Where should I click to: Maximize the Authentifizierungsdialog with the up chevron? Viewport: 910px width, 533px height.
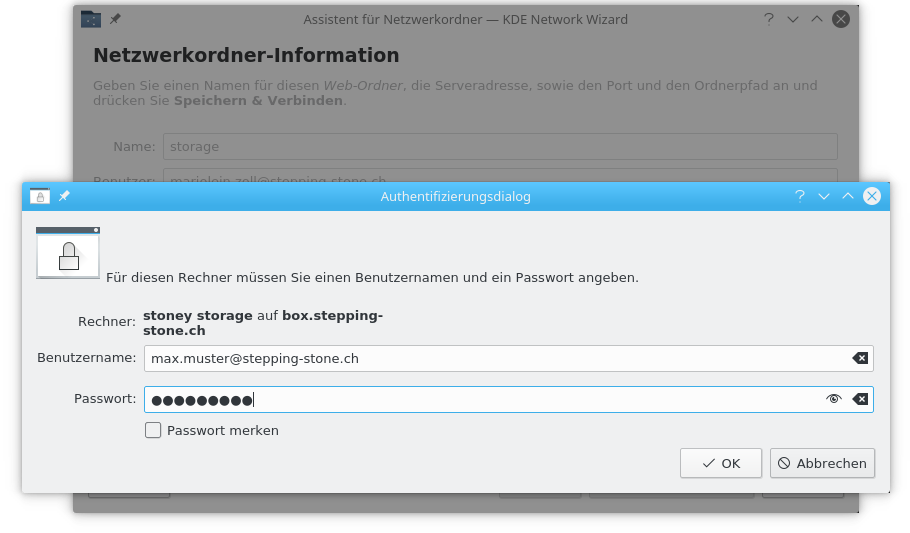(x=848, y=196)
